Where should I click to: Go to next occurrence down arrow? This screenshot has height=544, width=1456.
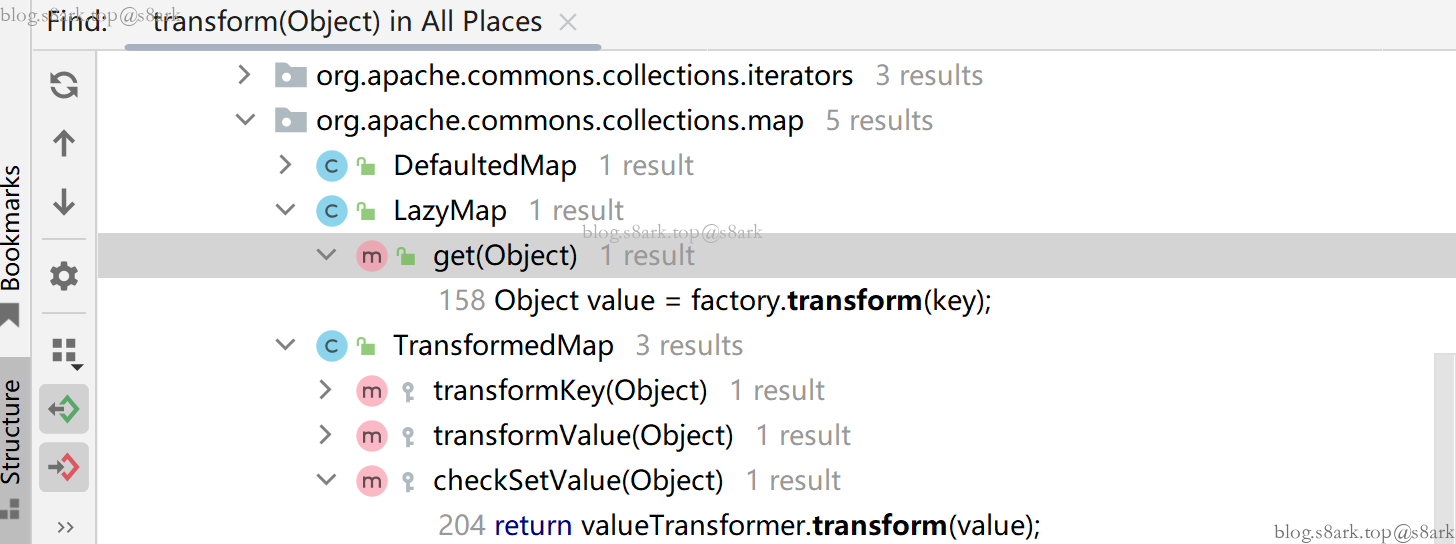pos(64,202)
